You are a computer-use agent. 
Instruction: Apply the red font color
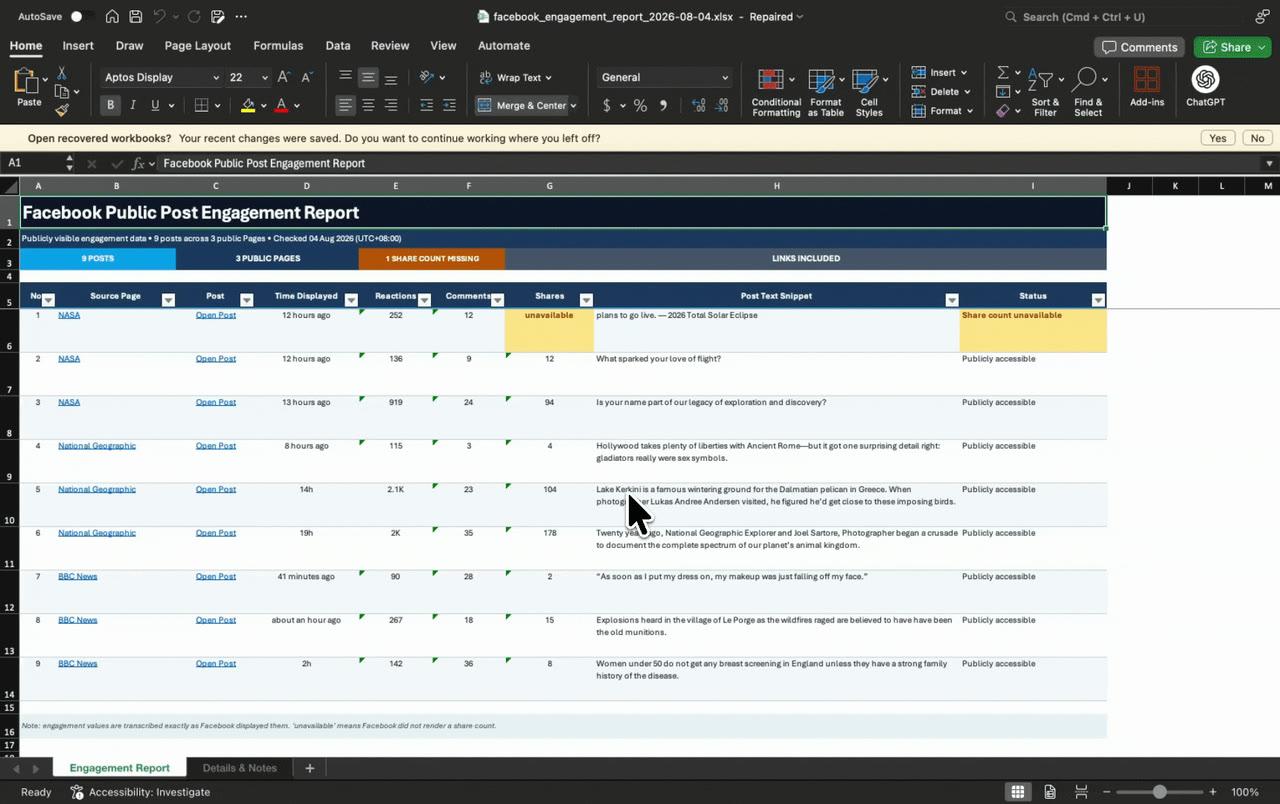point(282,105)
